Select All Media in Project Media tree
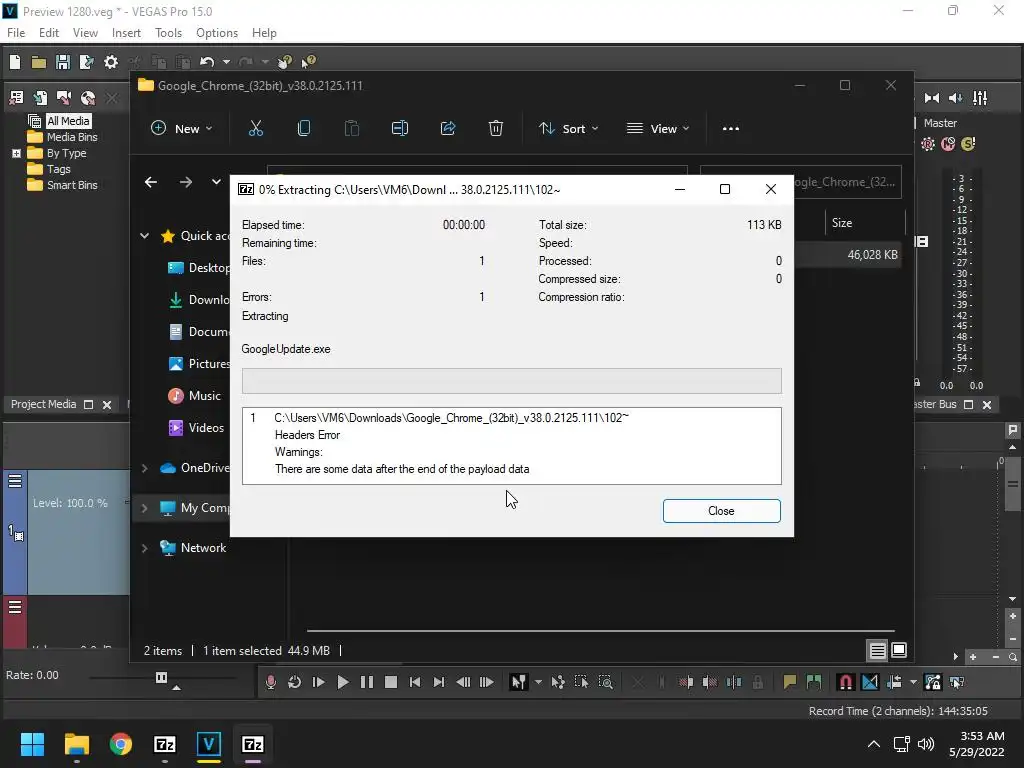Viewport: 1024px width, 768px height. click(x=68, y=121)
